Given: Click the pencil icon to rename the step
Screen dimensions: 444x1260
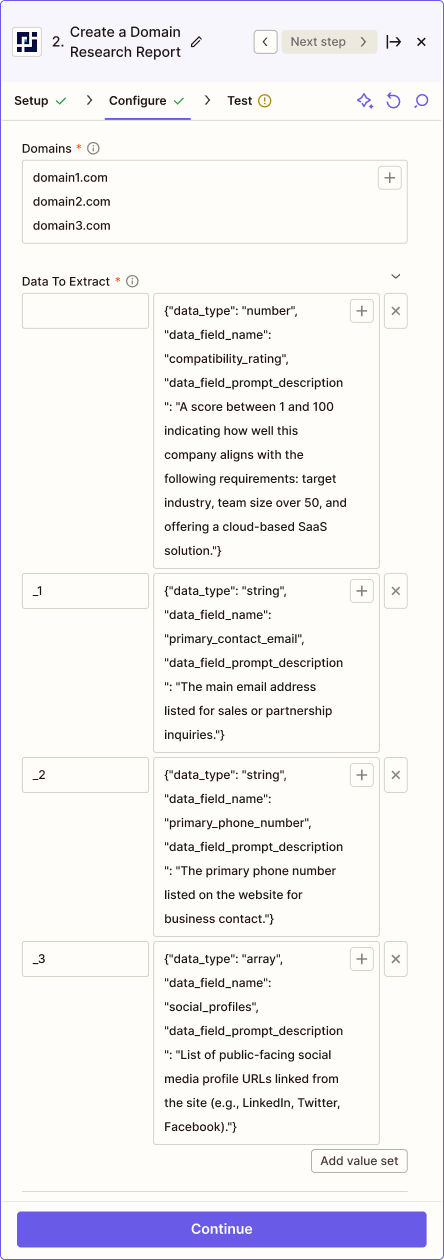Looking at the screenshot, I should point(196,42).
